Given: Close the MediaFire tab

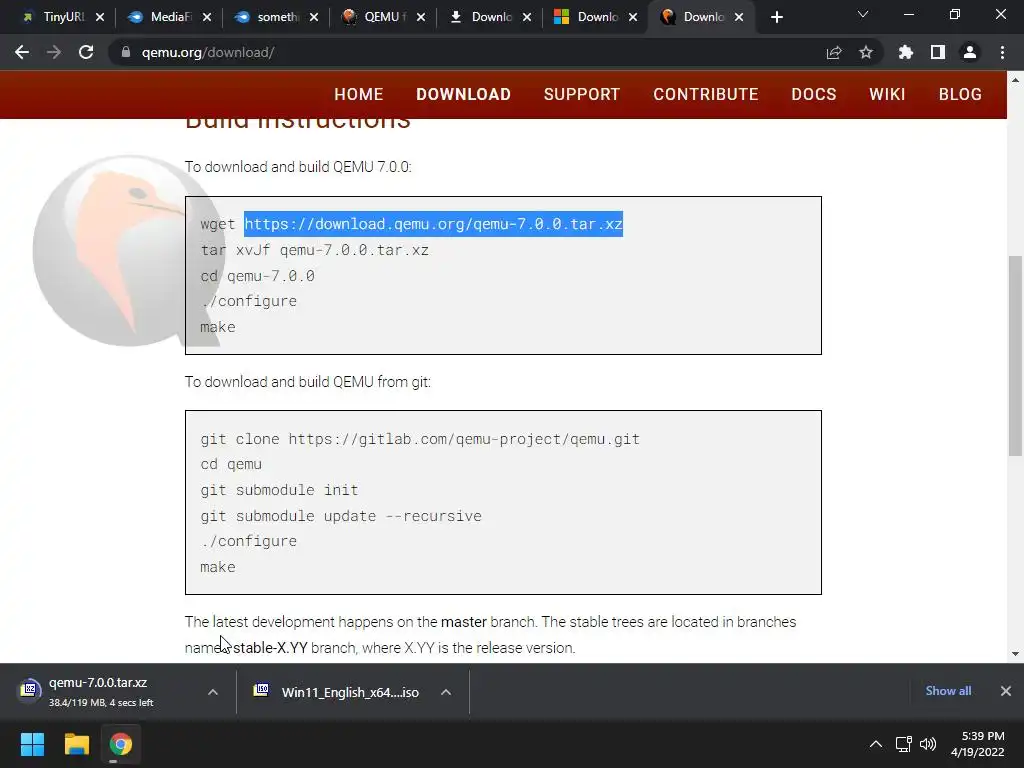Looking at the screenshot, I should coord(207,17).
